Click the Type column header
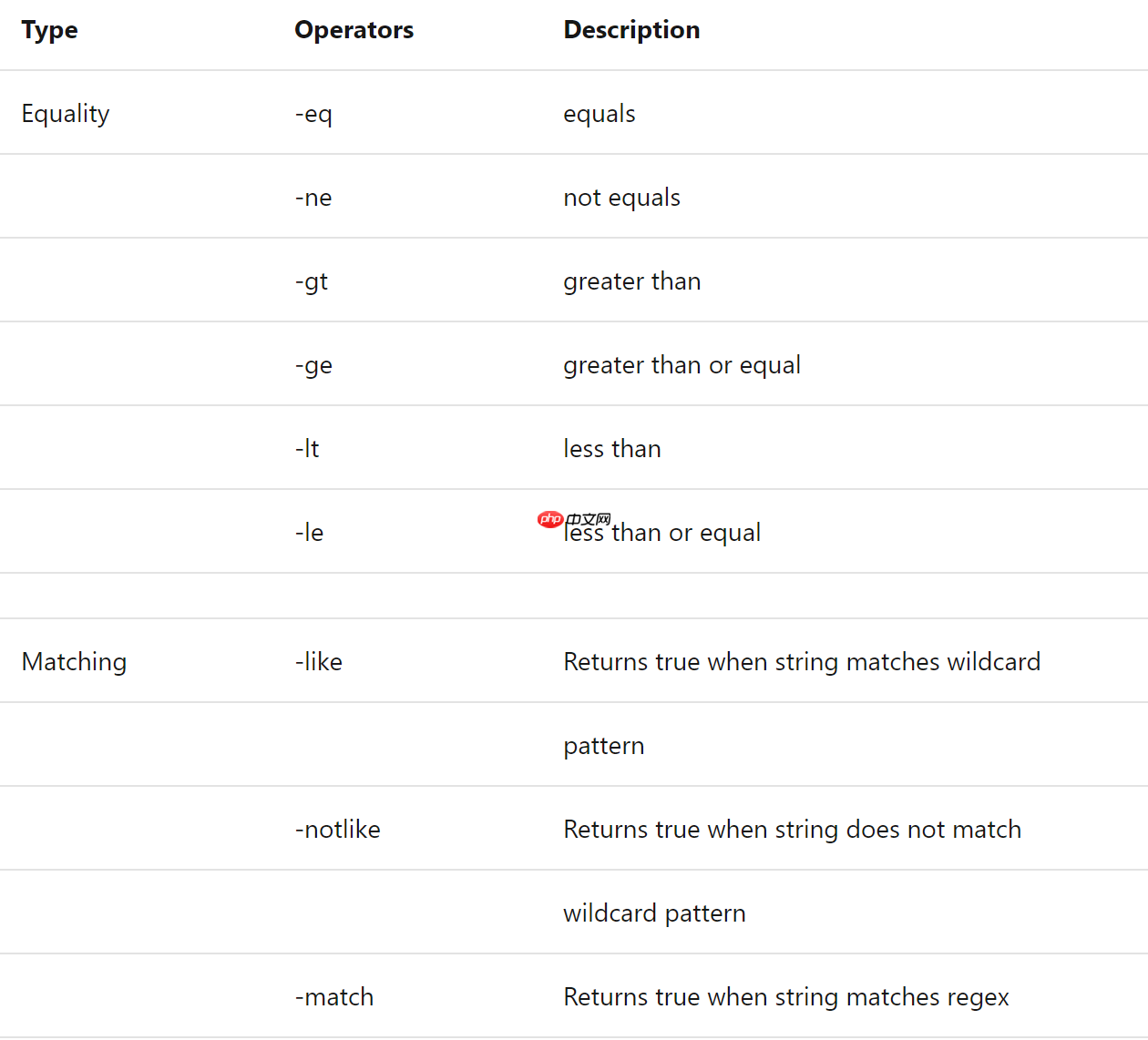Screen dimensions: 1148x1040 (x=50, y=30)
